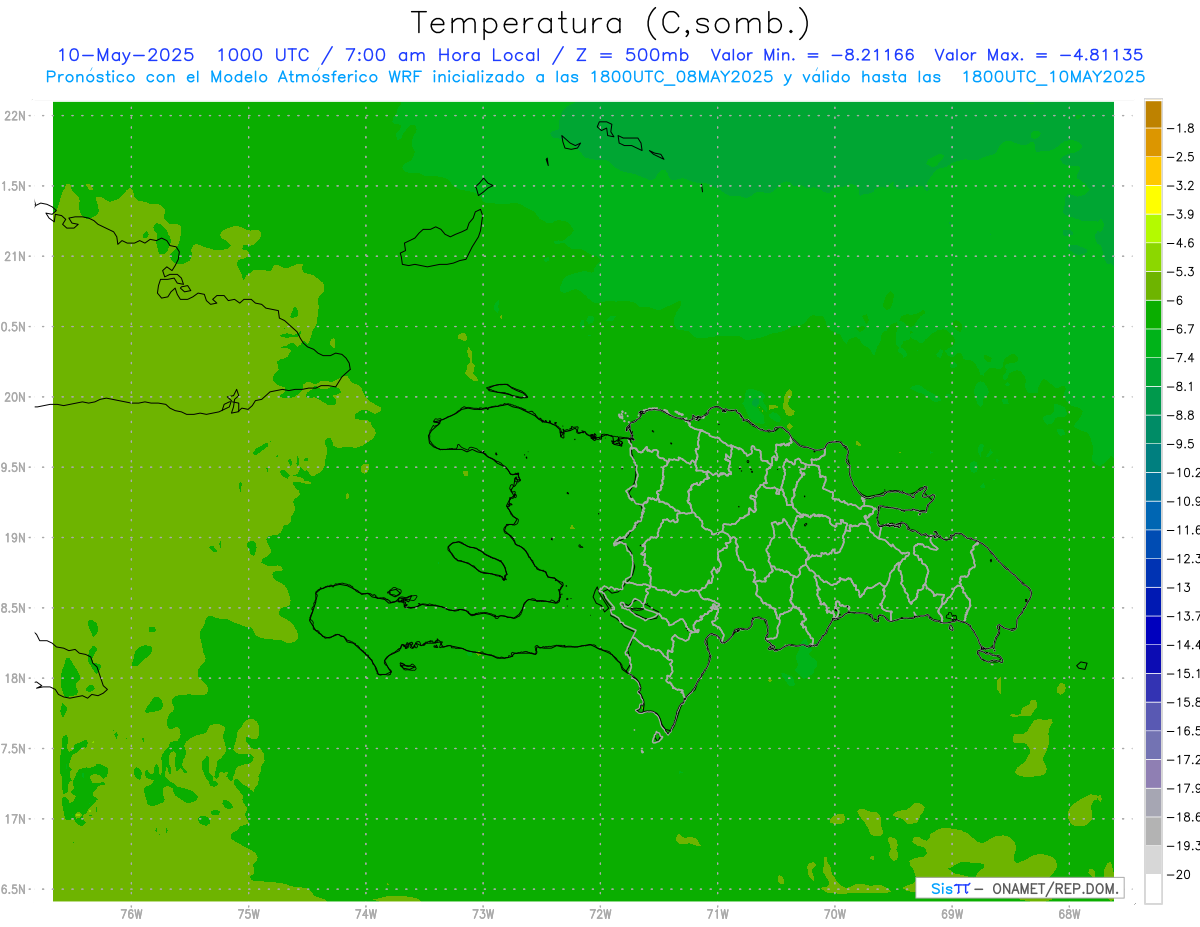Click the "19N" latitude label
The height and width of the screenshot is (927, 1200).
(x=16, y=538)
